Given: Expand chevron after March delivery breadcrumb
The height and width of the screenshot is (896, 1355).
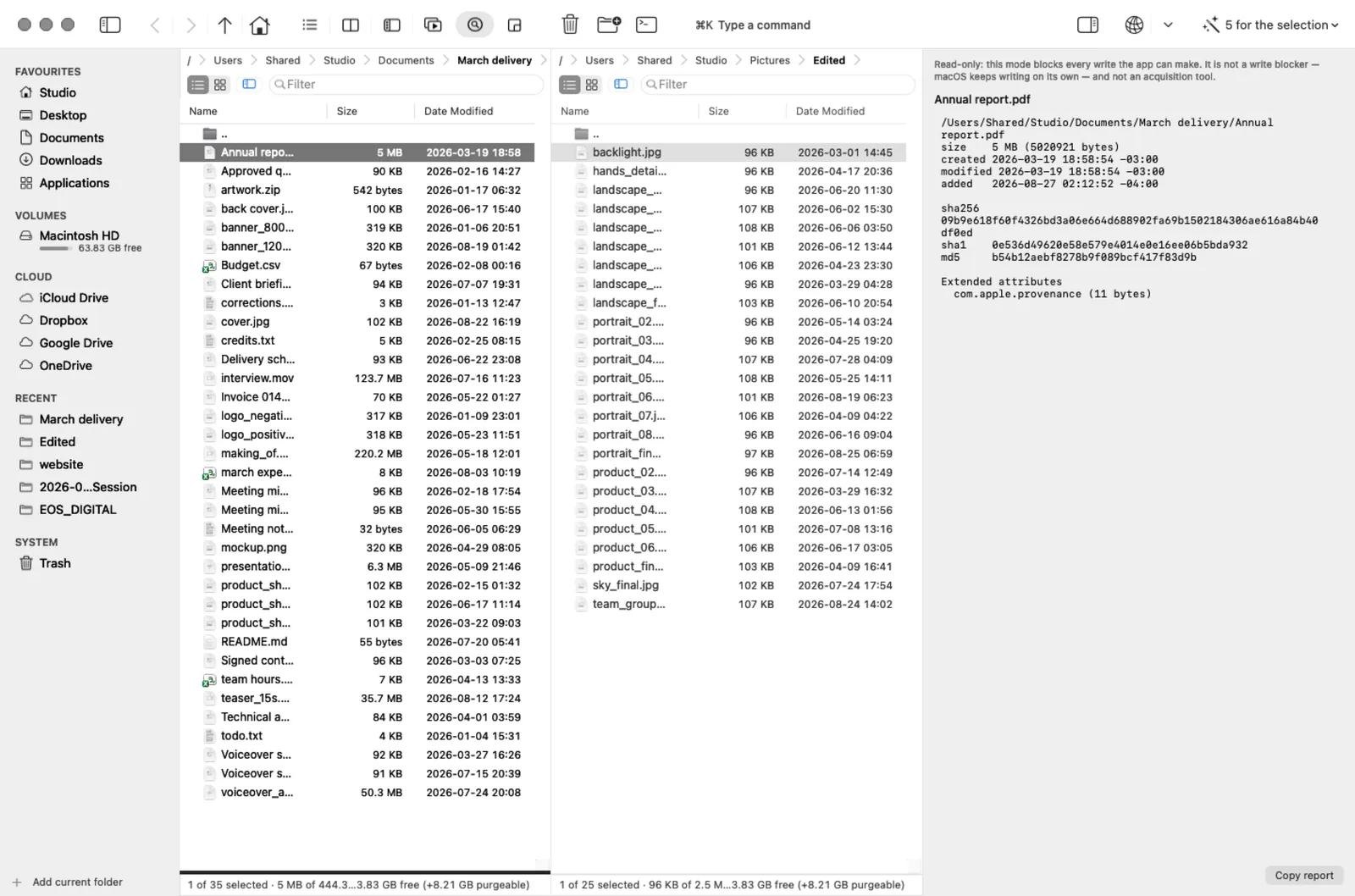Looking at the screenshot, I should click(x=544, y=60).
